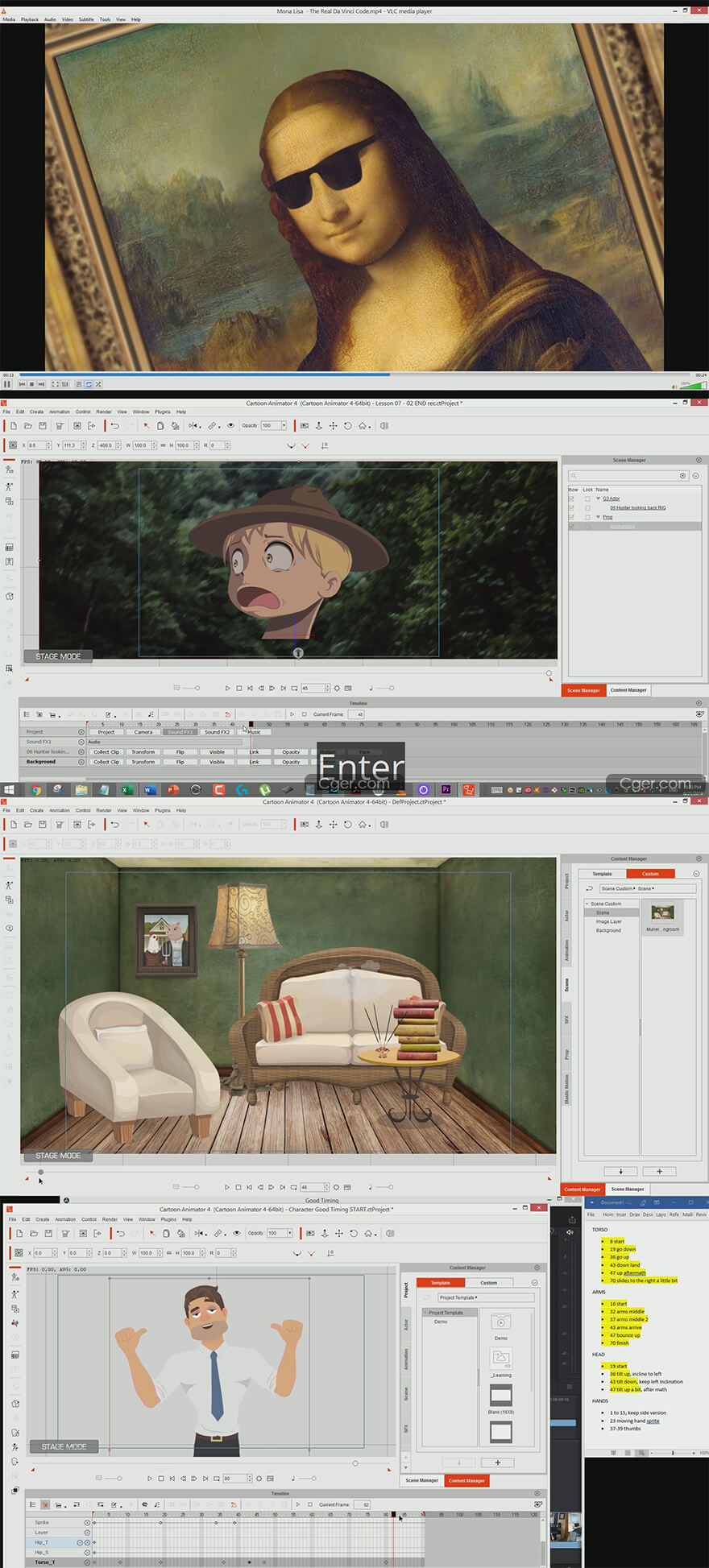Viewport: 709px width, 1568px height.
Task: Click back arrow icon in DefProject Content Manager
Action: [x=589, y=888]
